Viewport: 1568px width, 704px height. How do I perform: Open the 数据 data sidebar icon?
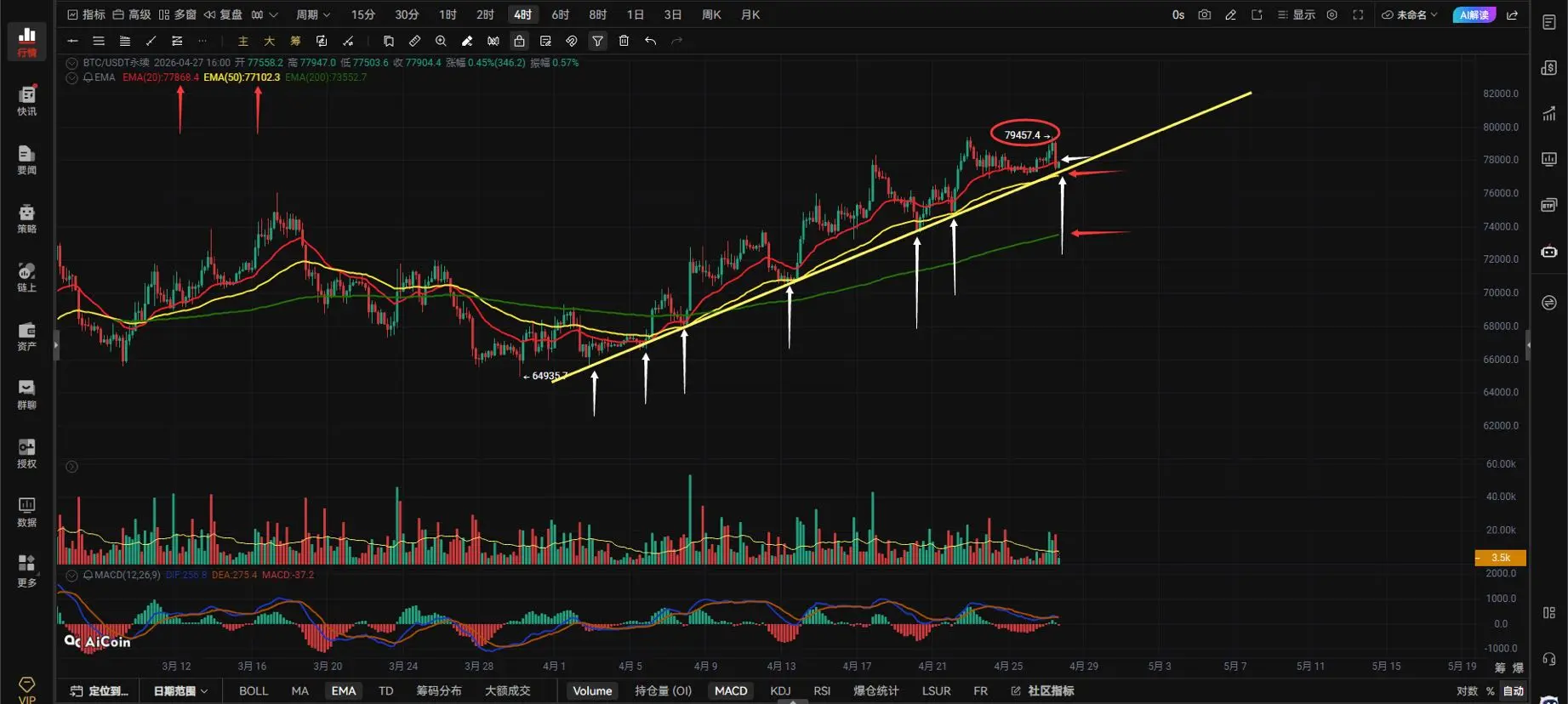(x=26, y=511)
